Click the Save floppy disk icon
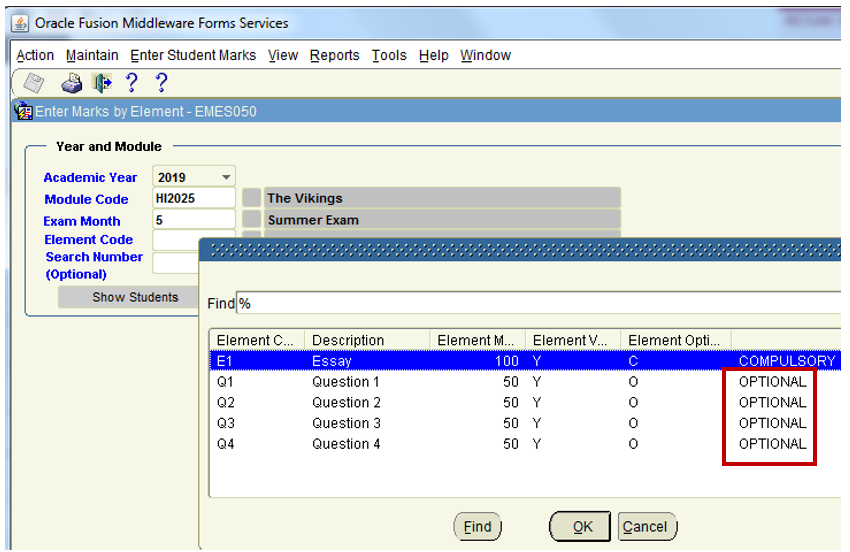 [34, 84]
